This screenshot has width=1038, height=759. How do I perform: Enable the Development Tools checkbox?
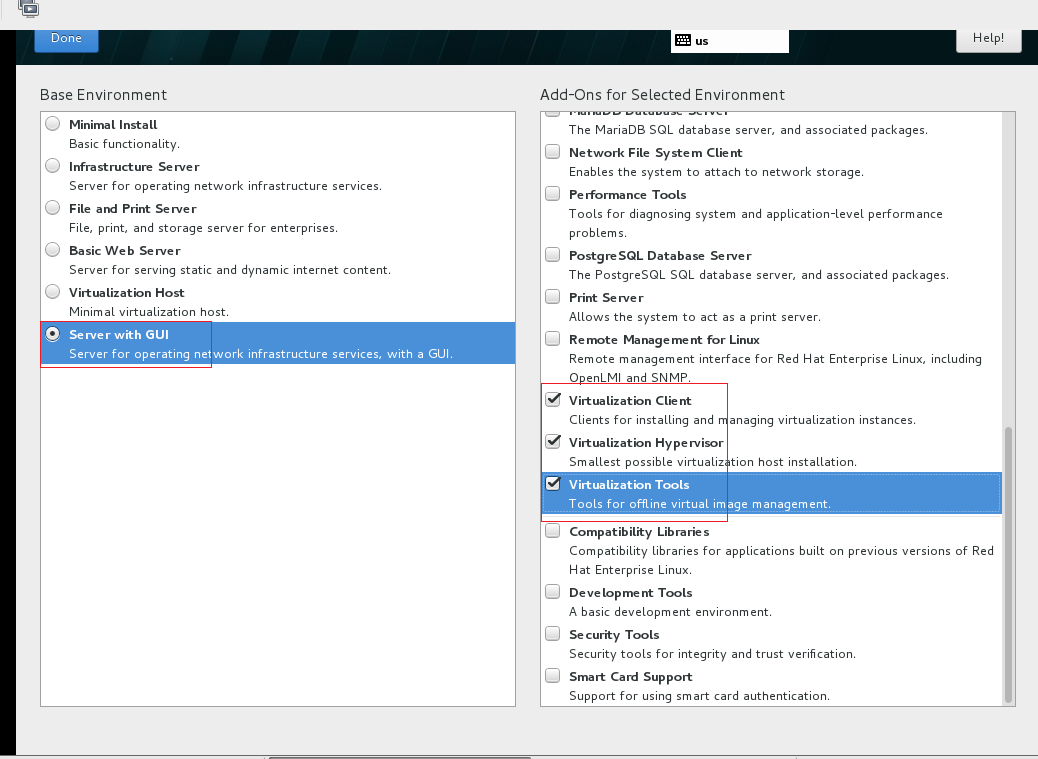click(x=552, y=592)
